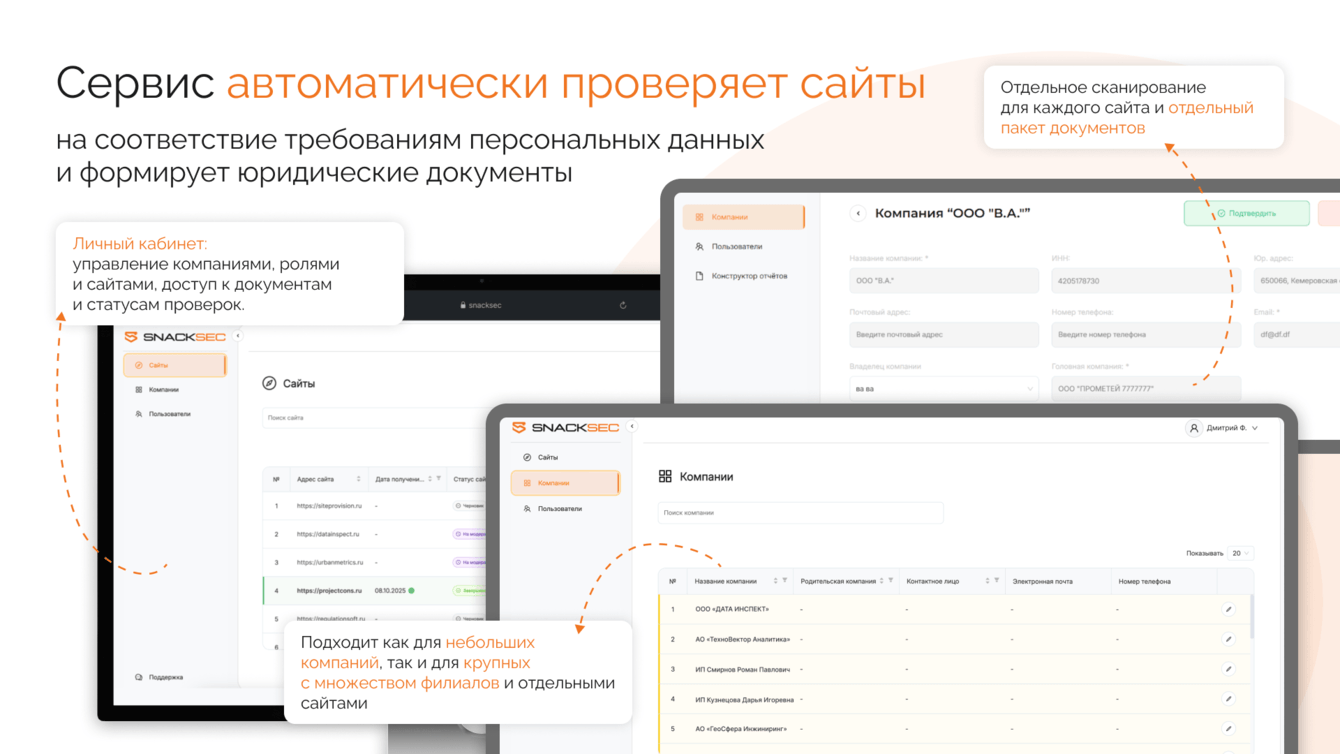Edit the АО «ТехноВектор Аналитика» company row
This screenshot has width=1340, height=754.
(1228, 639)
